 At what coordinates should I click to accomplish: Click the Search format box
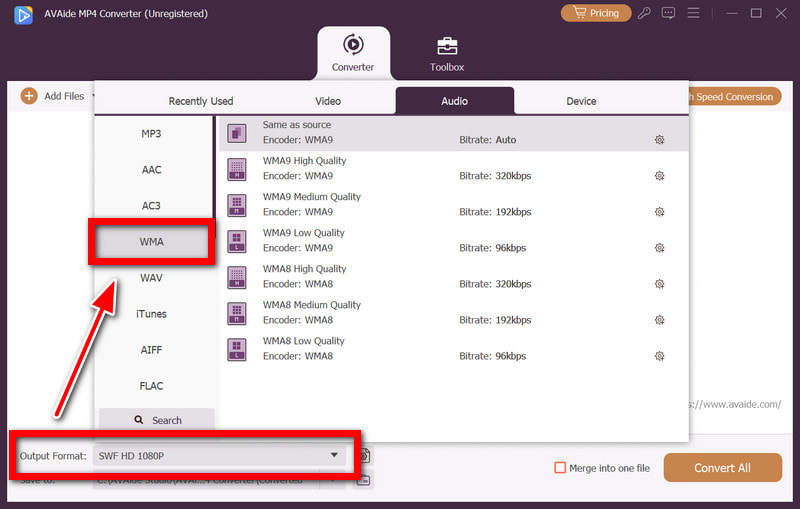coord(157,420)
